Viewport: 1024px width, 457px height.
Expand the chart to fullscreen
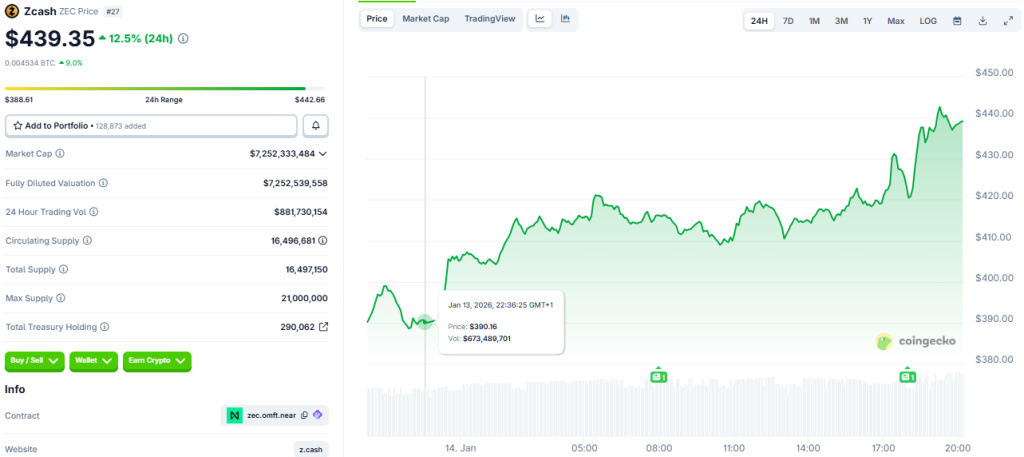[1007, 21]
